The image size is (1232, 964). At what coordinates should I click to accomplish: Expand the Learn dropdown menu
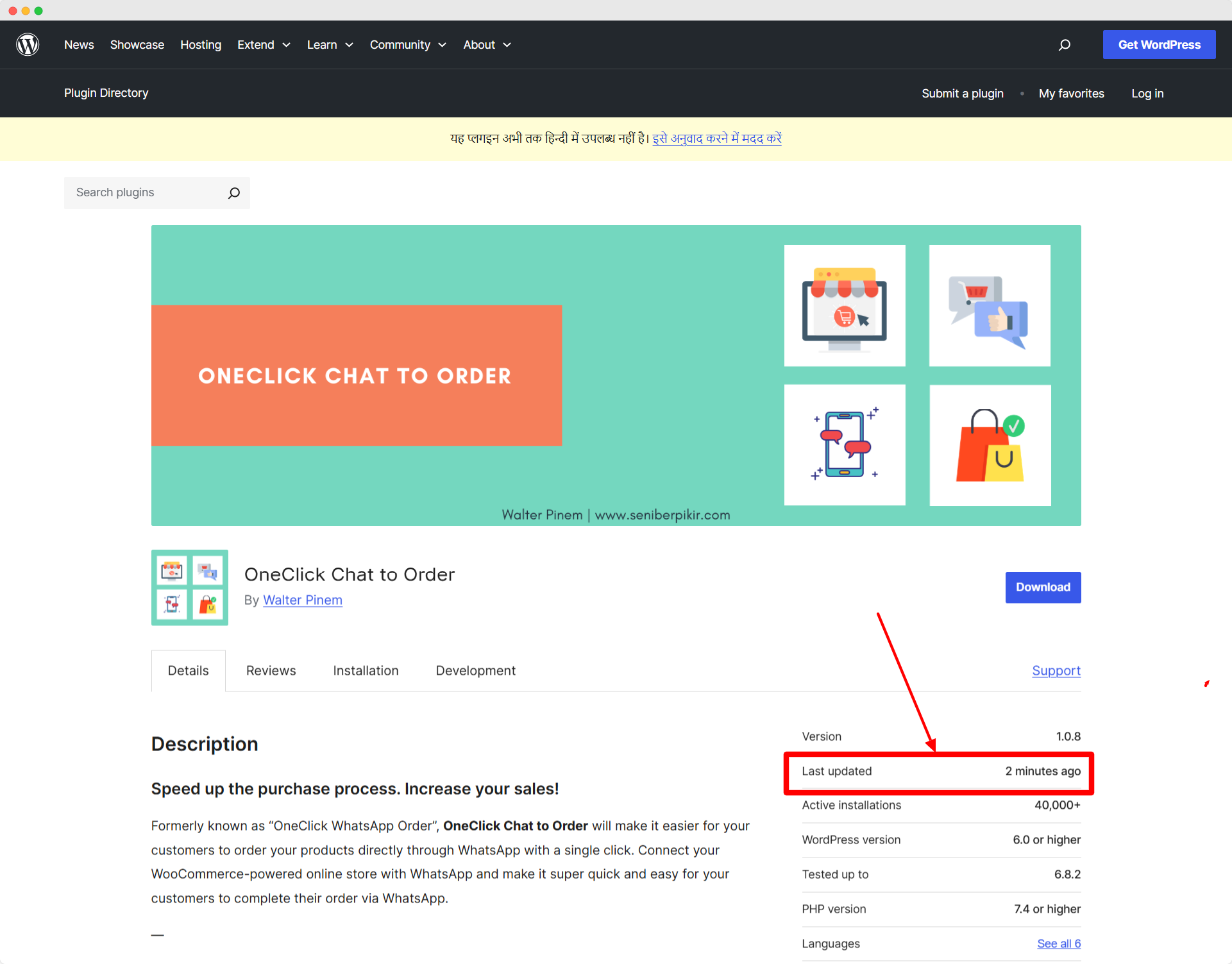[x=330, y=45]
